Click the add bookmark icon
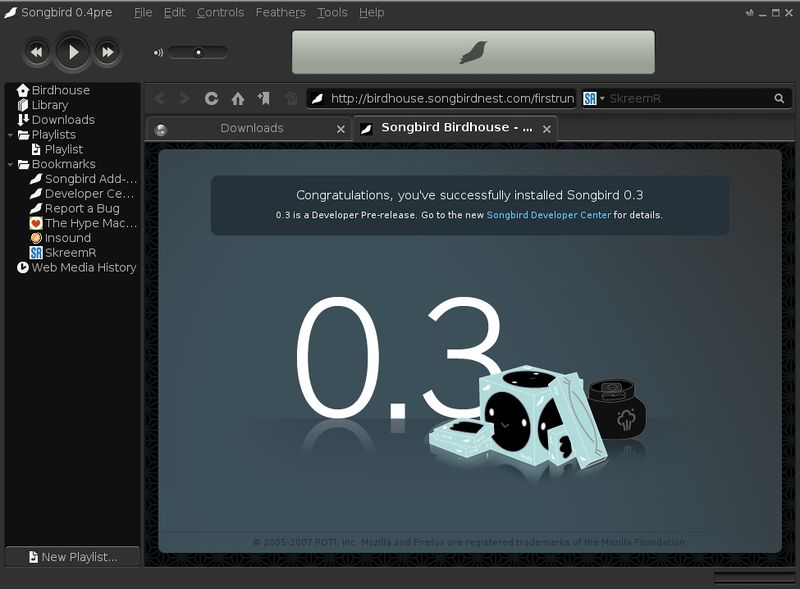 [263, 98]
